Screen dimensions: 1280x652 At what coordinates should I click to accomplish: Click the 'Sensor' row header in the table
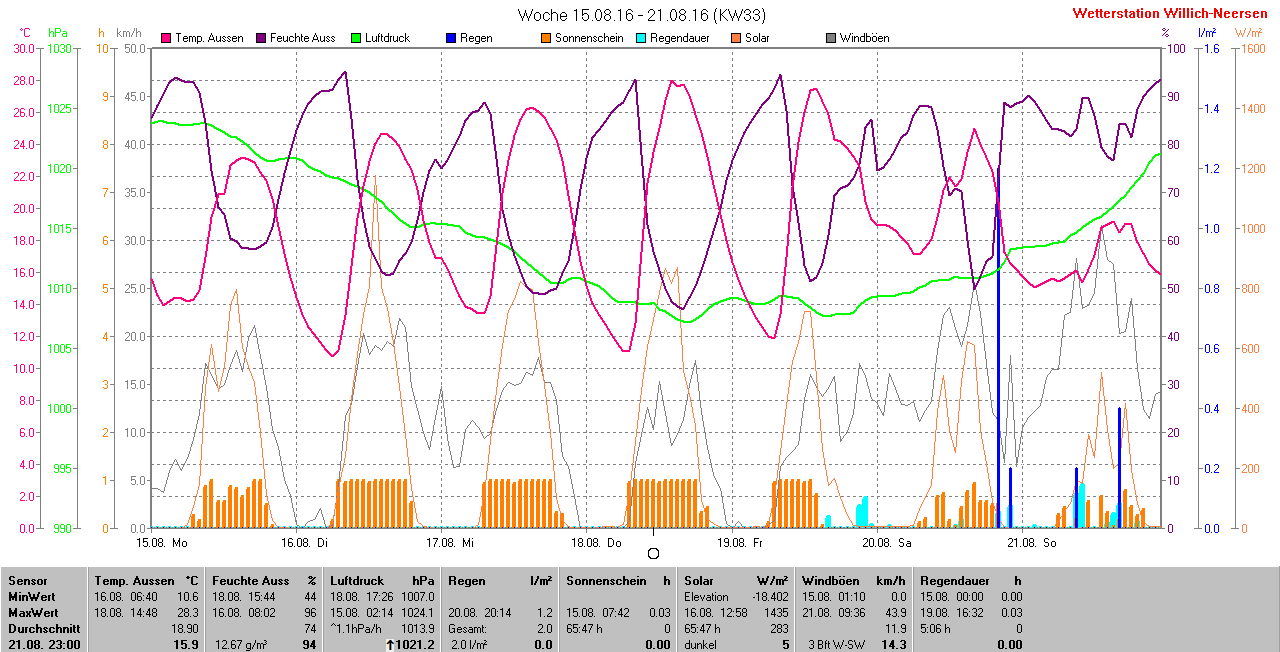click(29, 581)
